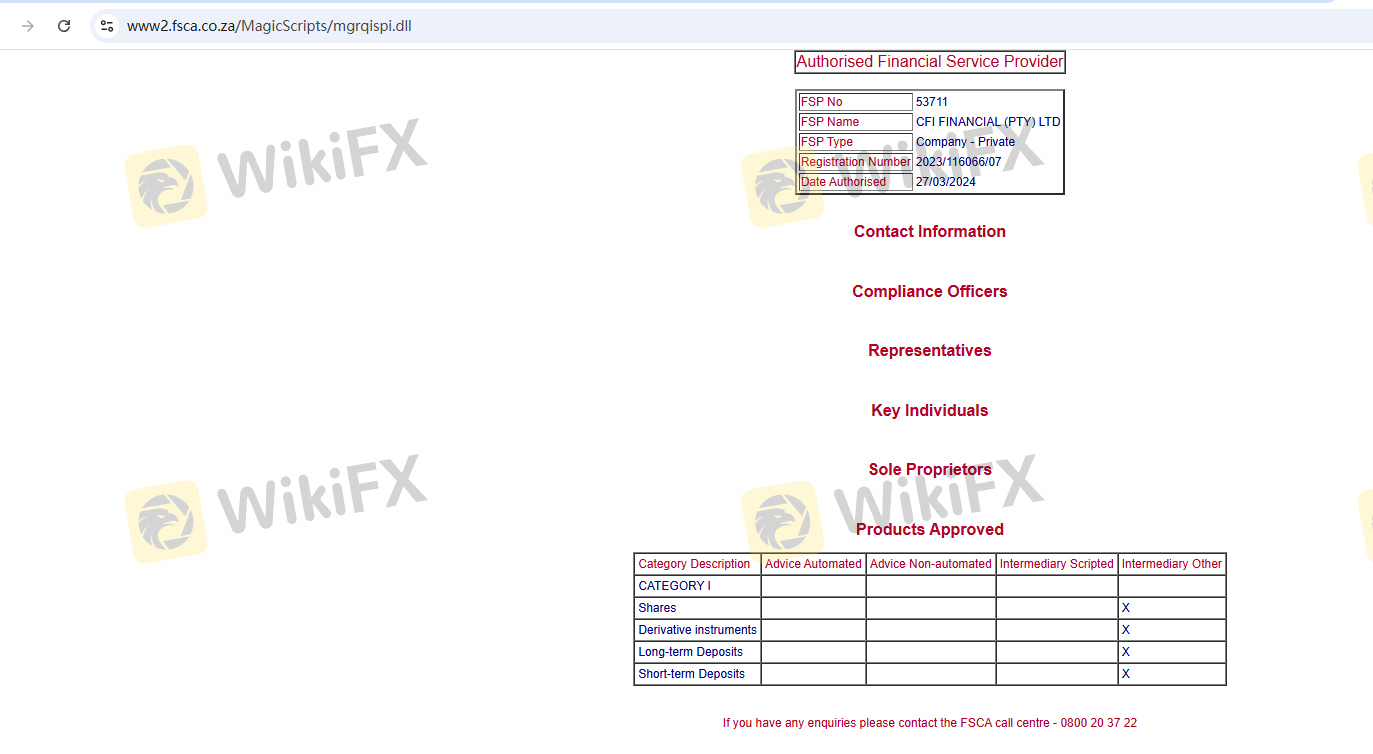
Task: Expand the Representatives section
Action: [929, 351]
